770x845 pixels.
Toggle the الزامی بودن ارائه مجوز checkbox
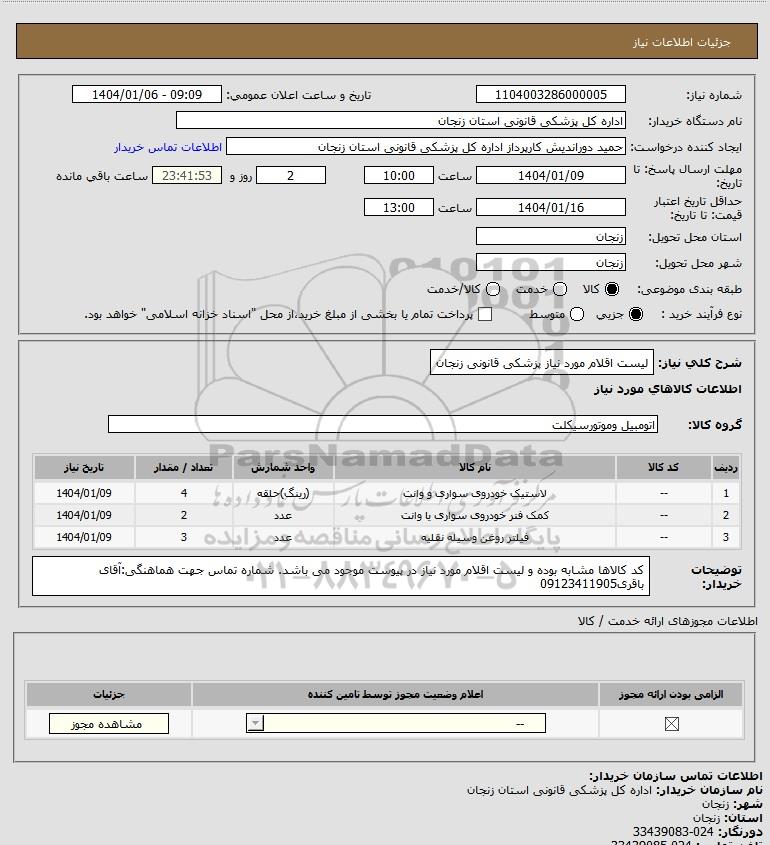[671, 724]
